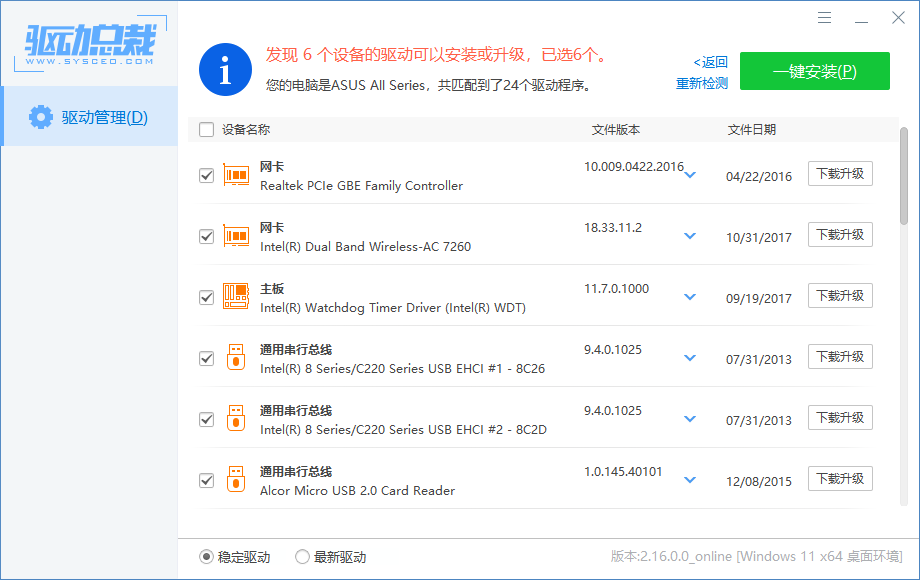The height and width of the screenshot is (580, 920).
Task: Click the date 09/19/2017
Action: click(759, 299)
